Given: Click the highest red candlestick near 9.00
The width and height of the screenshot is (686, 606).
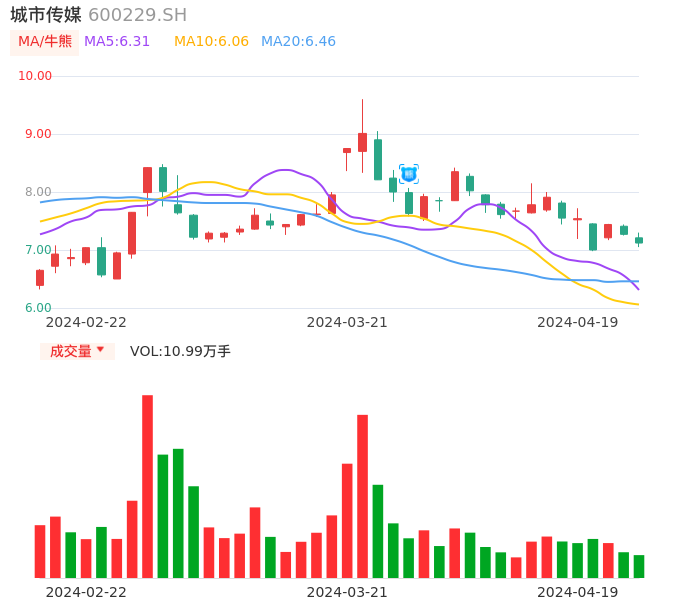Looking at the screenshot, I should (x=362, y=142).
